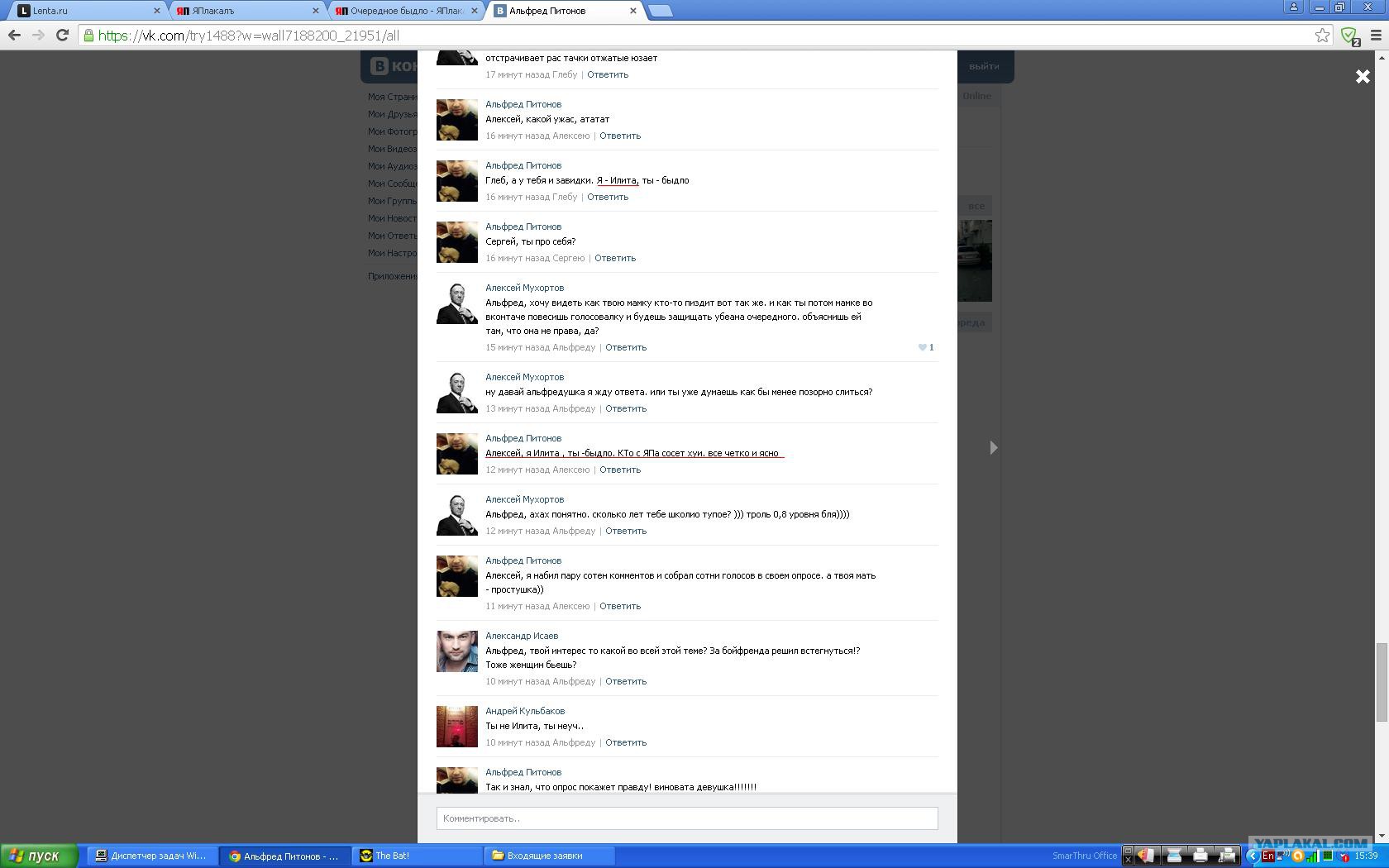Click the scrollbar up arrow
1389x868 pixels.
point(1382,57)
